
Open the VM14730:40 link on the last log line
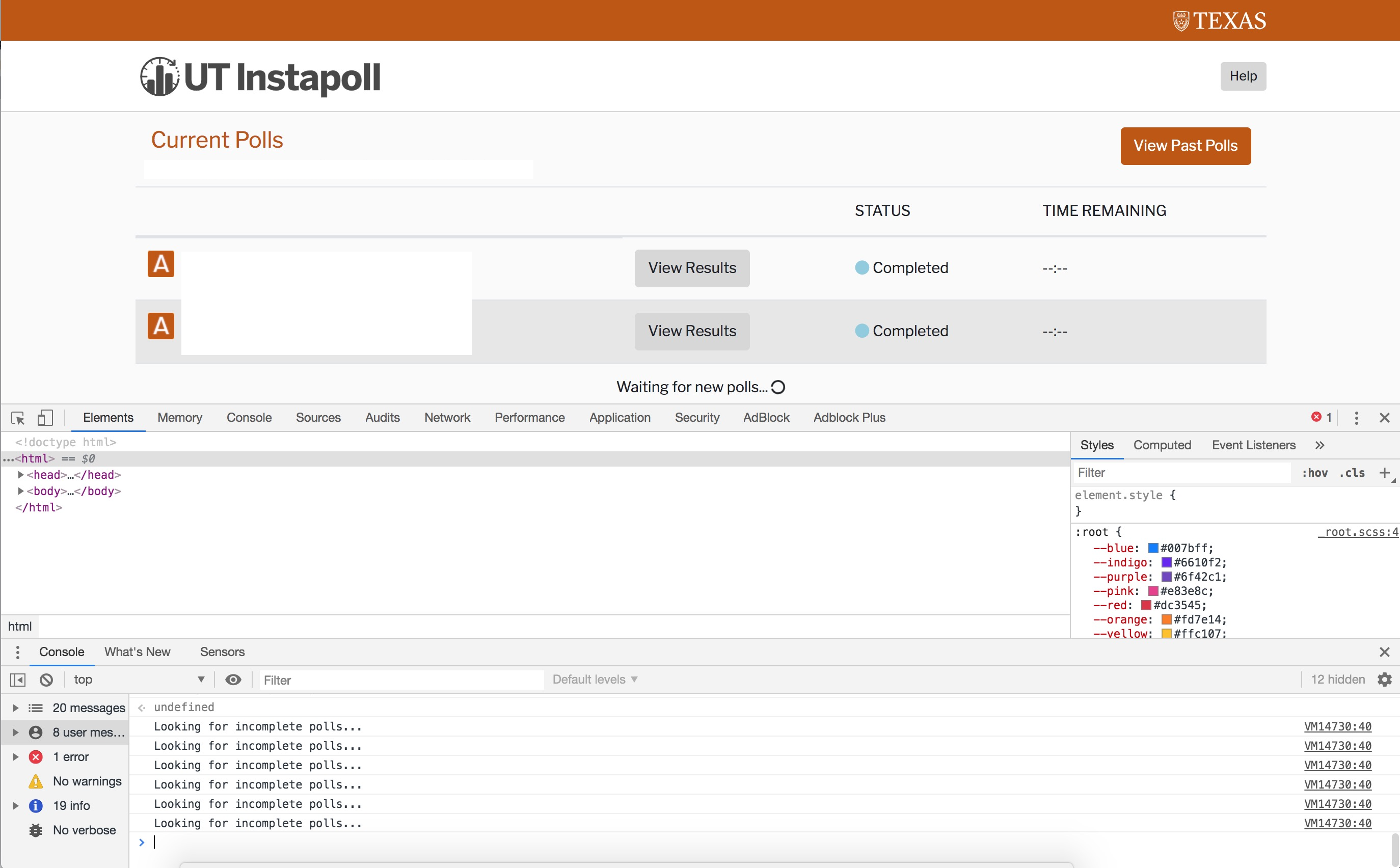[x=1337, y=823]
